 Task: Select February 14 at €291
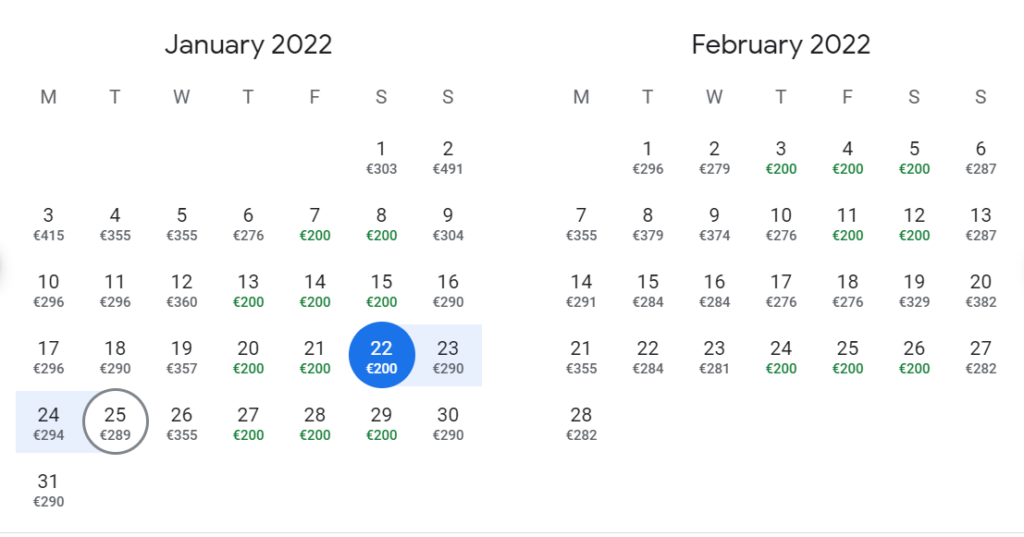point(581,290)
